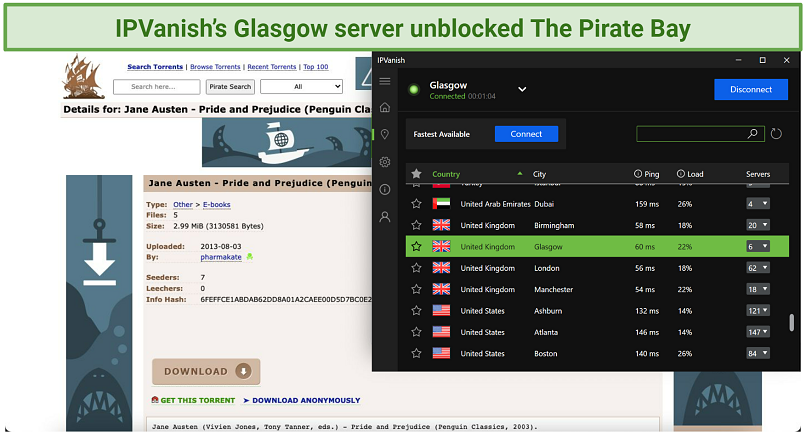Open Manchester servers dropdown showing 18
The height and width of the screenshot is (438, 806).
coord(758,289)
